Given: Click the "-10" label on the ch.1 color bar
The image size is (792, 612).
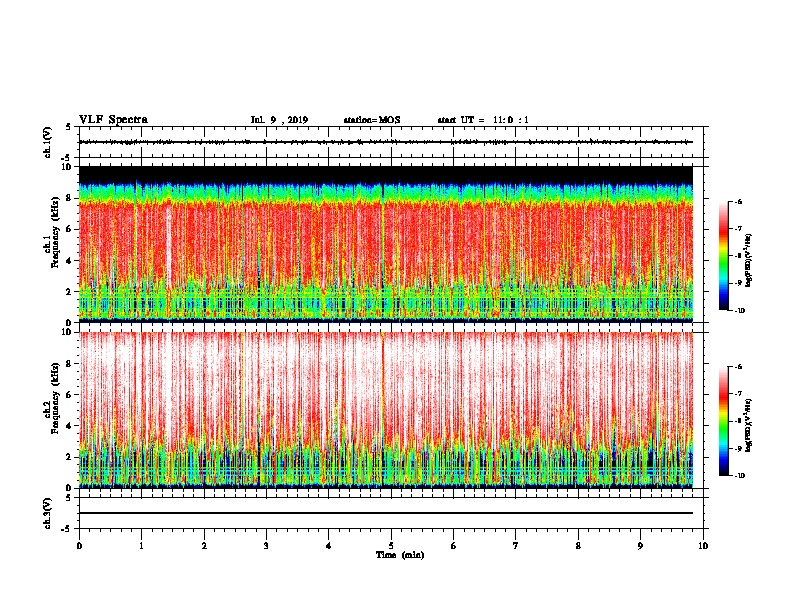Looking at the screenshot, I should pyautogui.click(x=739, y=310).
